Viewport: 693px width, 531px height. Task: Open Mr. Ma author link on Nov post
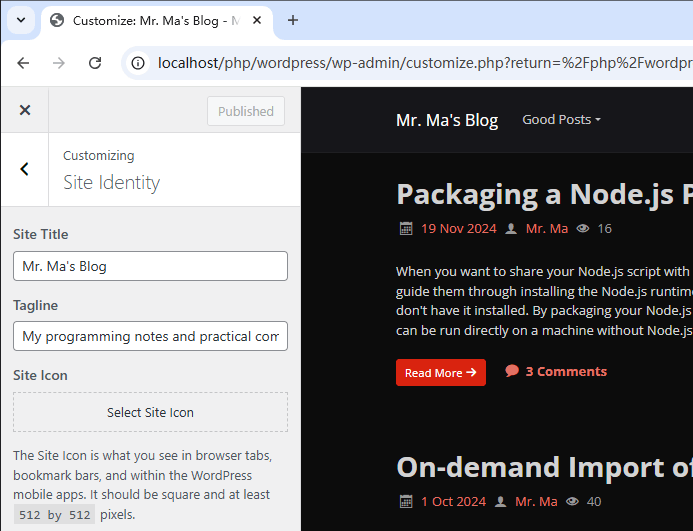[x=547, y=229]
